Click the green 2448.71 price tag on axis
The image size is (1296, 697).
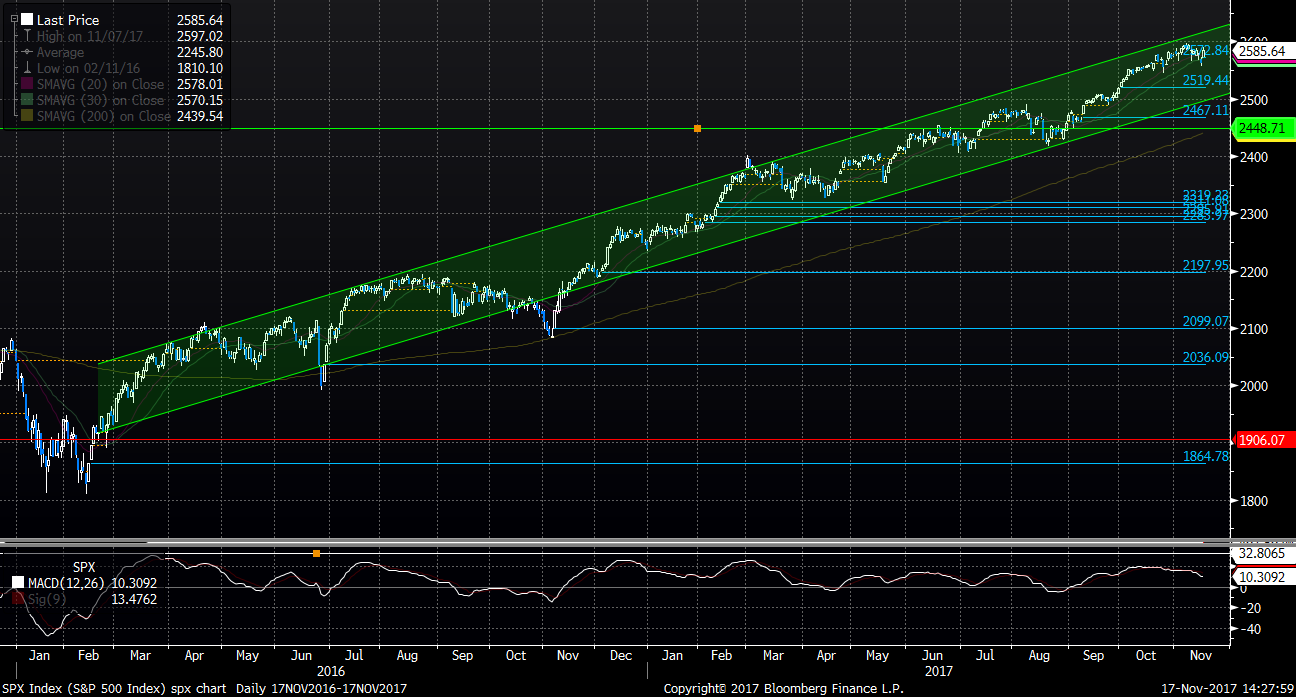(x=1264, y=129)
